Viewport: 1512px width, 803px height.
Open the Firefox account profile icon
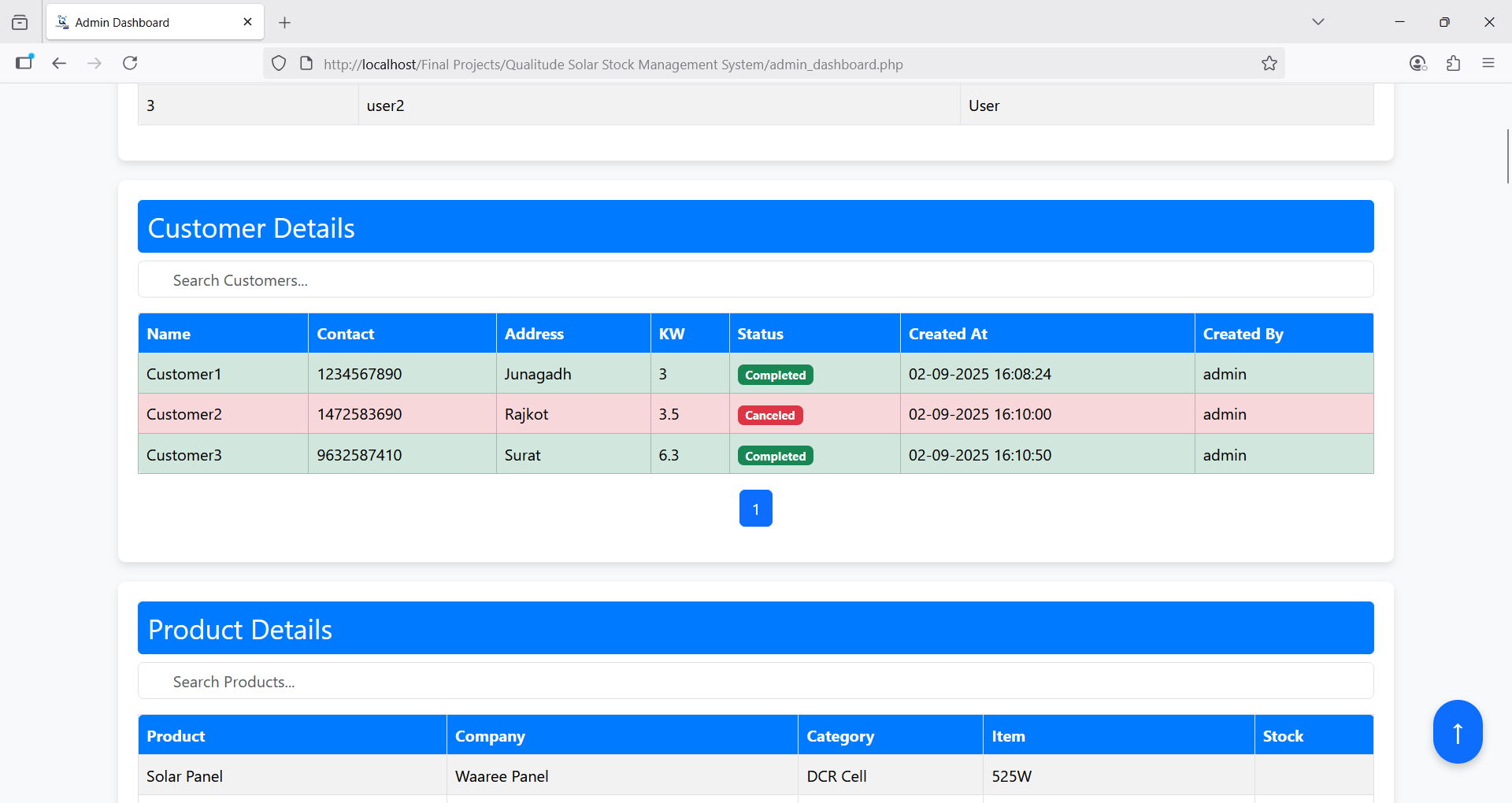[x=1417, y=63]
